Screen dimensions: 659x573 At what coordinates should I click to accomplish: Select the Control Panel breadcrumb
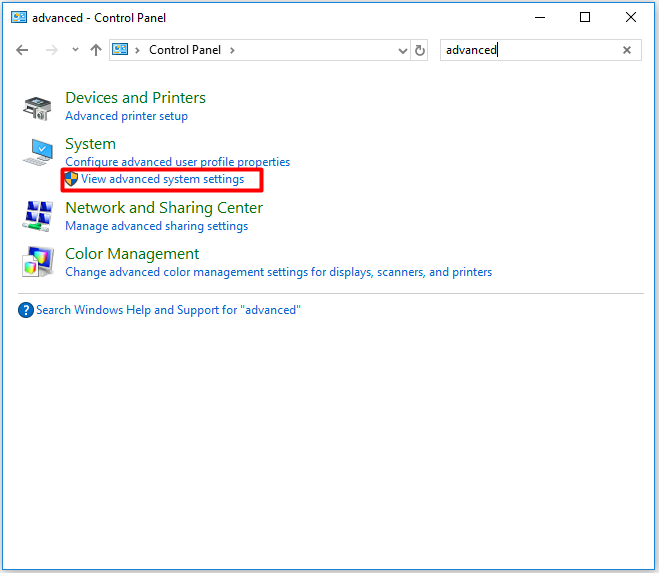pyautogui.click(x=185, y=50)
